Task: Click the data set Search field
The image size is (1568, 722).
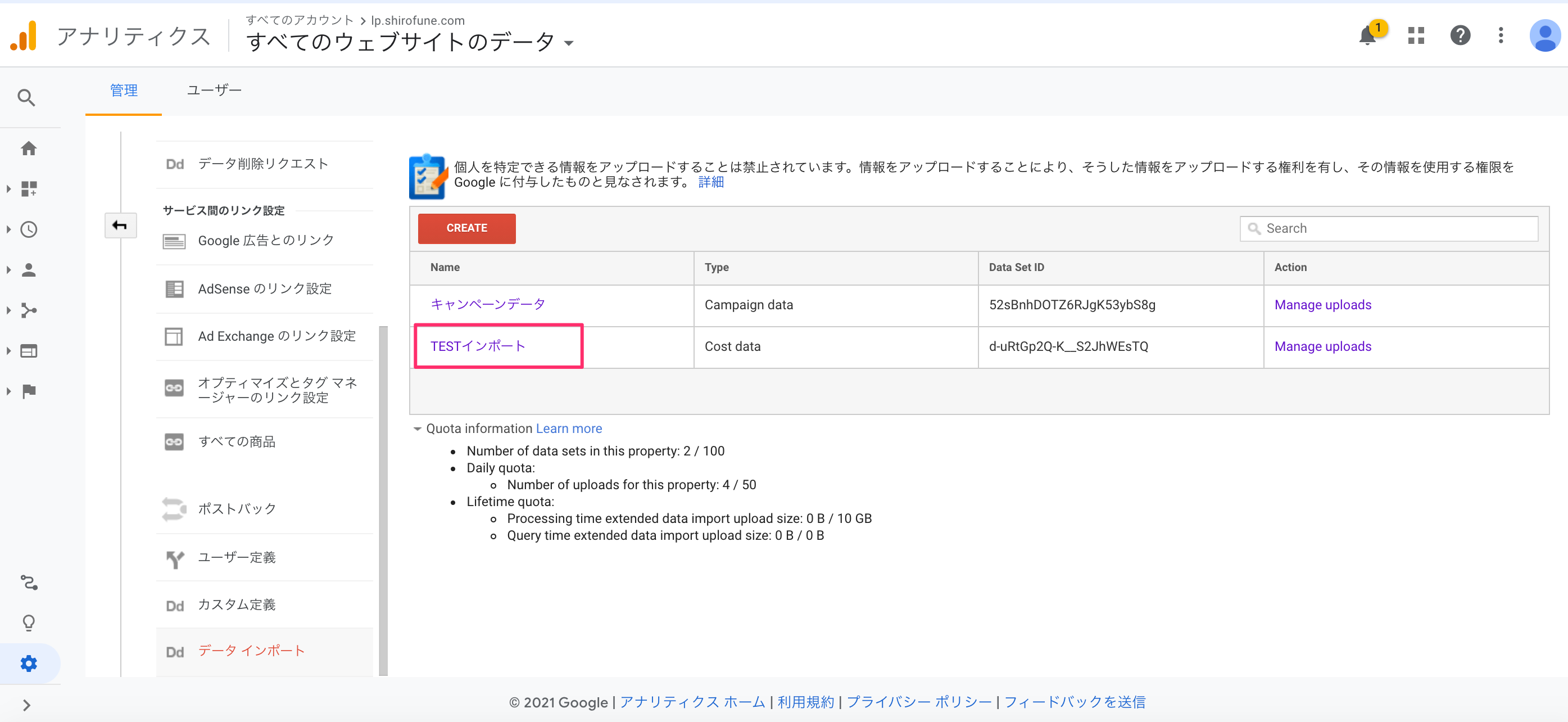Action: click(x=1389, y=228)
